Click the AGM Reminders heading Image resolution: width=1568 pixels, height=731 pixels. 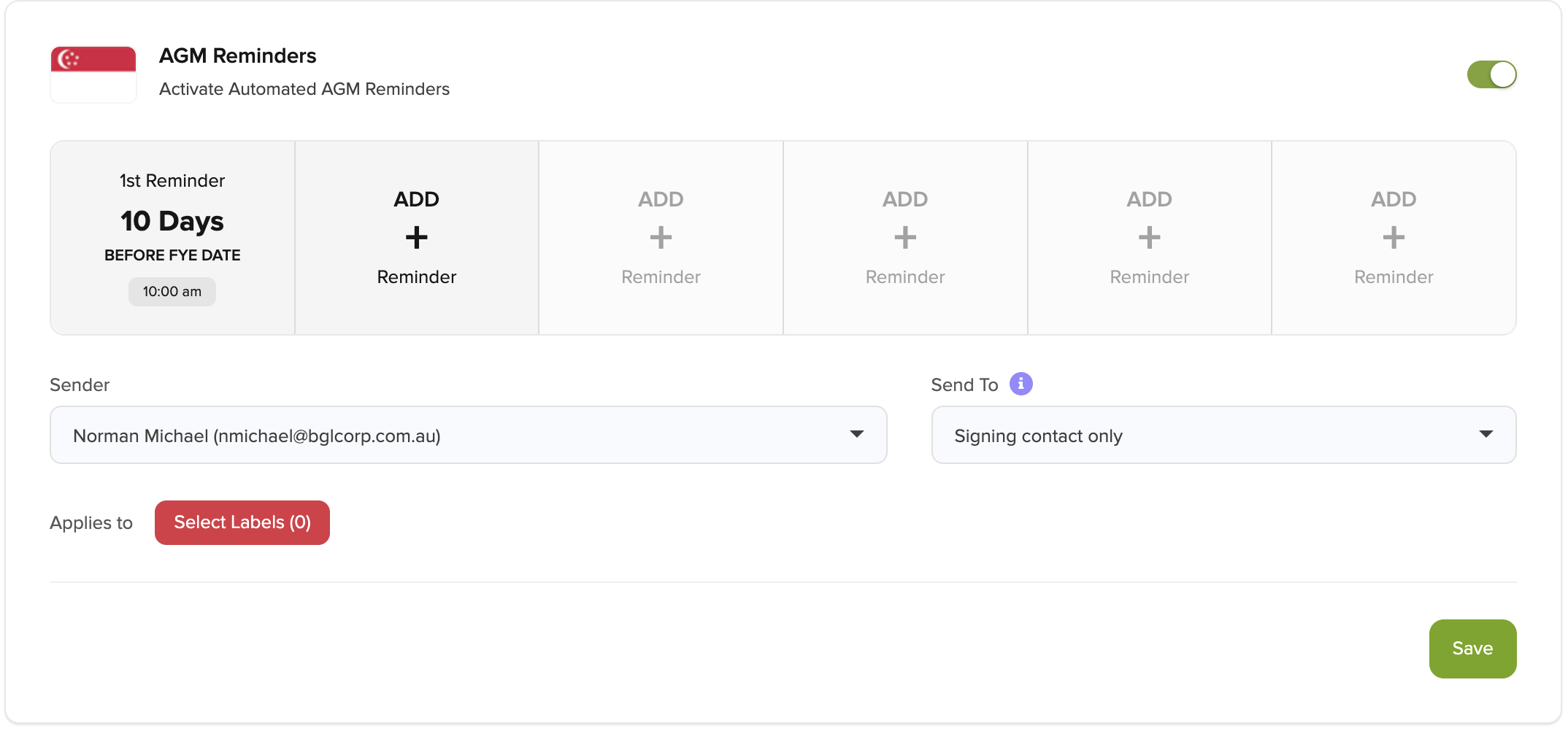click(x=238, y=55)
